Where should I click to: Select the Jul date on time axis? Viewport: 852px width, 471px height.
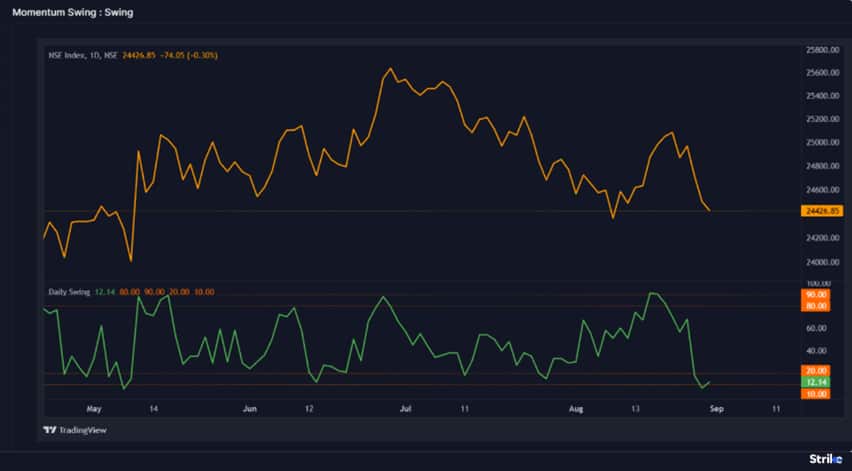[406, 409]
